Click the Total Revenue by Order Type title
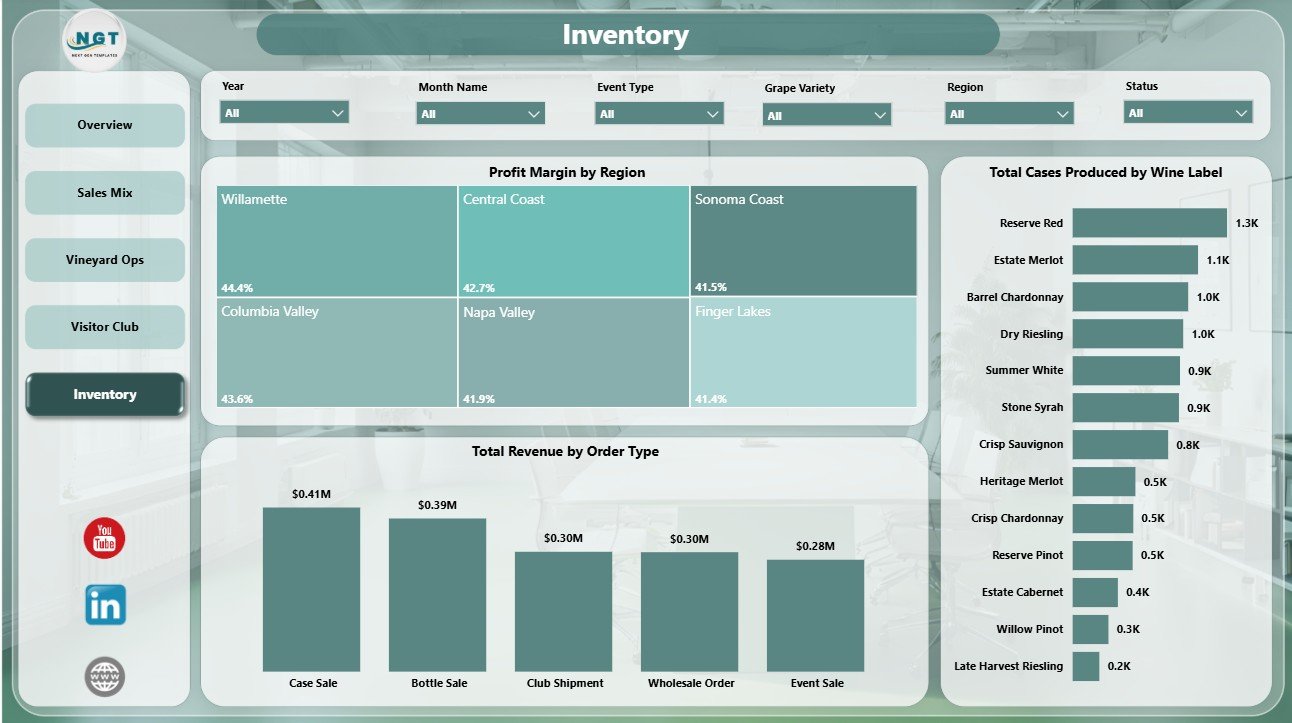This screenshot has height=723, width=1292. 565,451
